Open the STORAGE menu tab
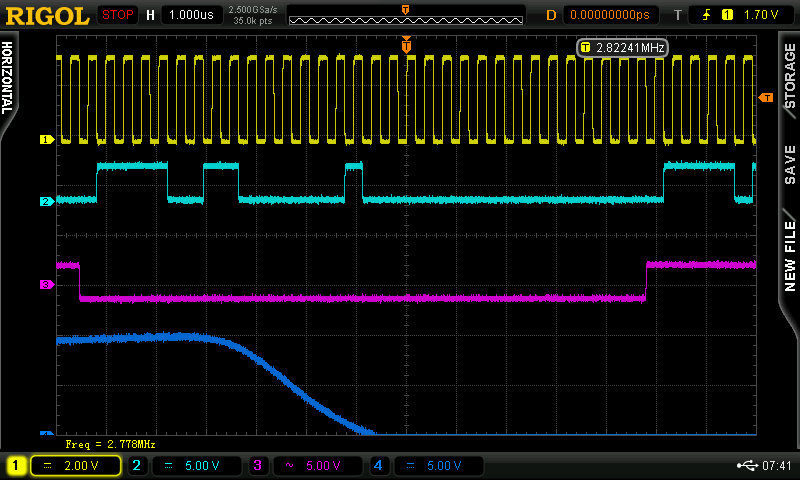Screen dimensions: 800x480 tap(790, 75)
